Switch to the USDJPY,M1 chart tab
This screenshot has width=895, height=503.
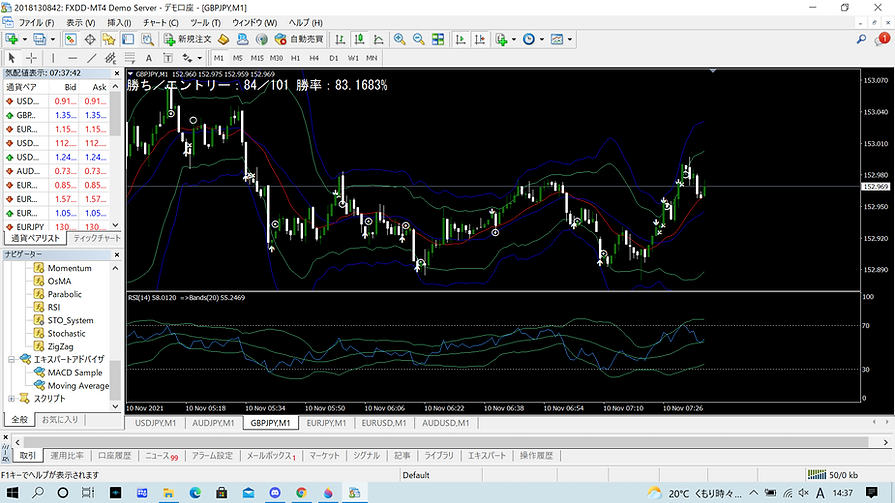pyautogui.click(x=155, y=423)
